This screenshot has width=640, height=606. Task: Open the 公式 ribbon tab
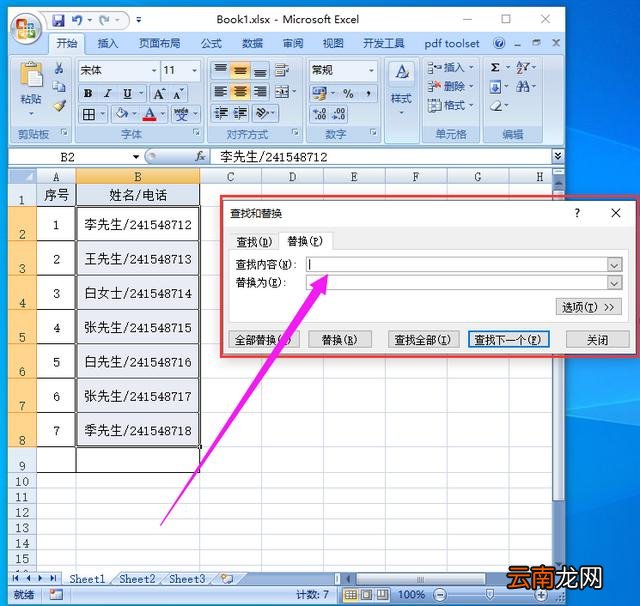[x=211, y=43]
